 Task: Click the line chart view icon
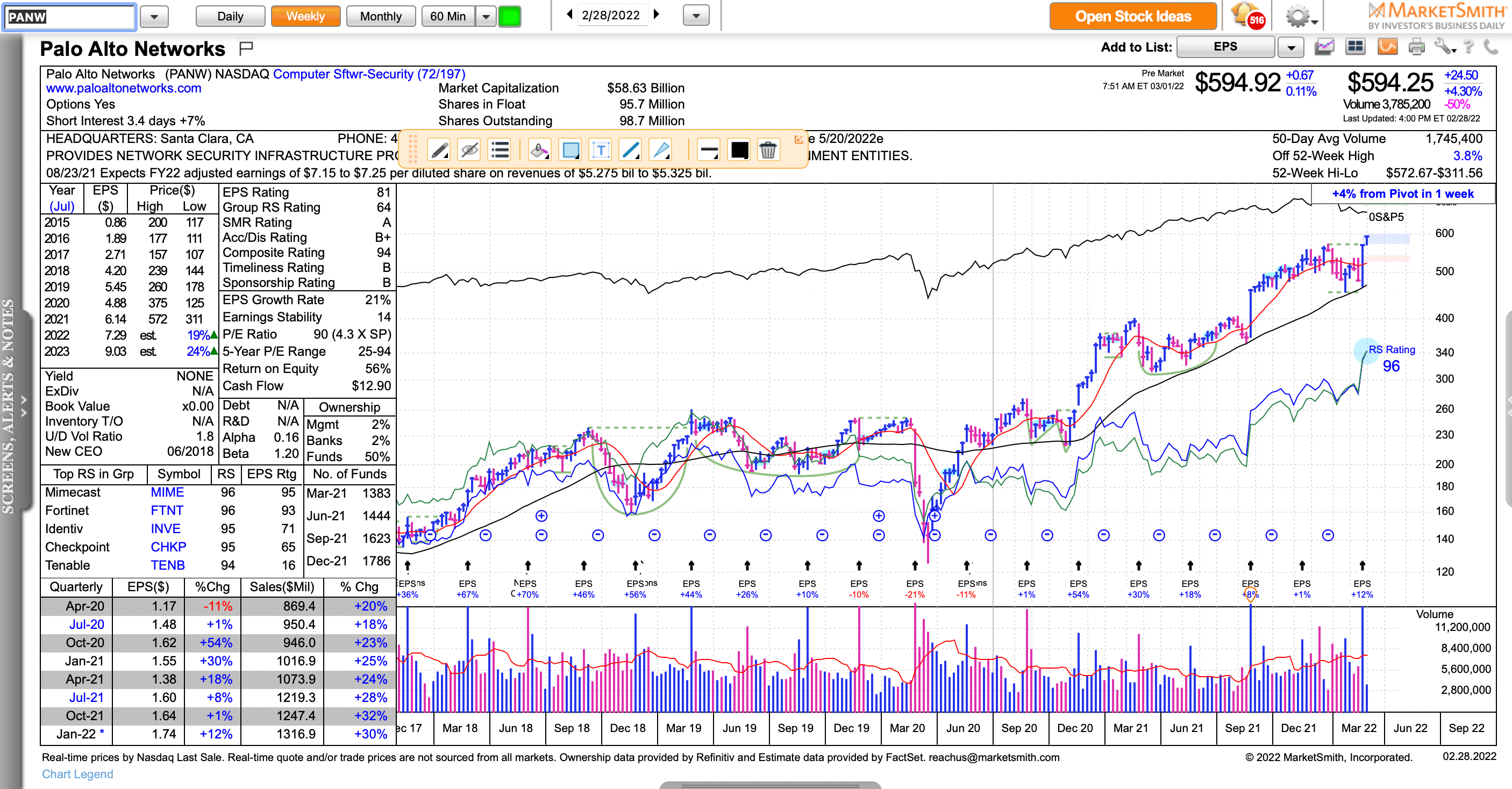click(1324, 47)
